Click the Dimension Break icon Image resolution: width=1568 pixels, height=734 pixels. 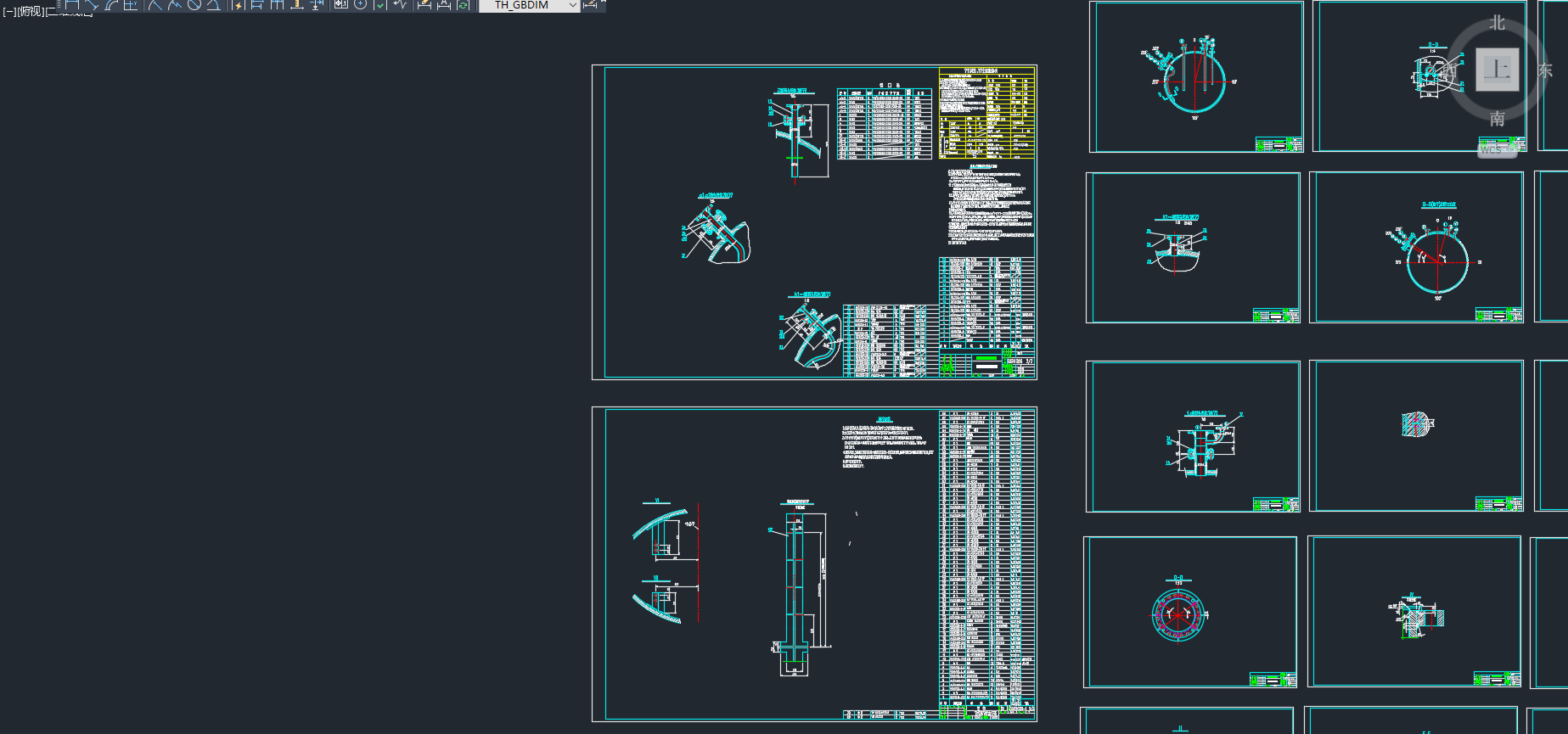point(317,4)
